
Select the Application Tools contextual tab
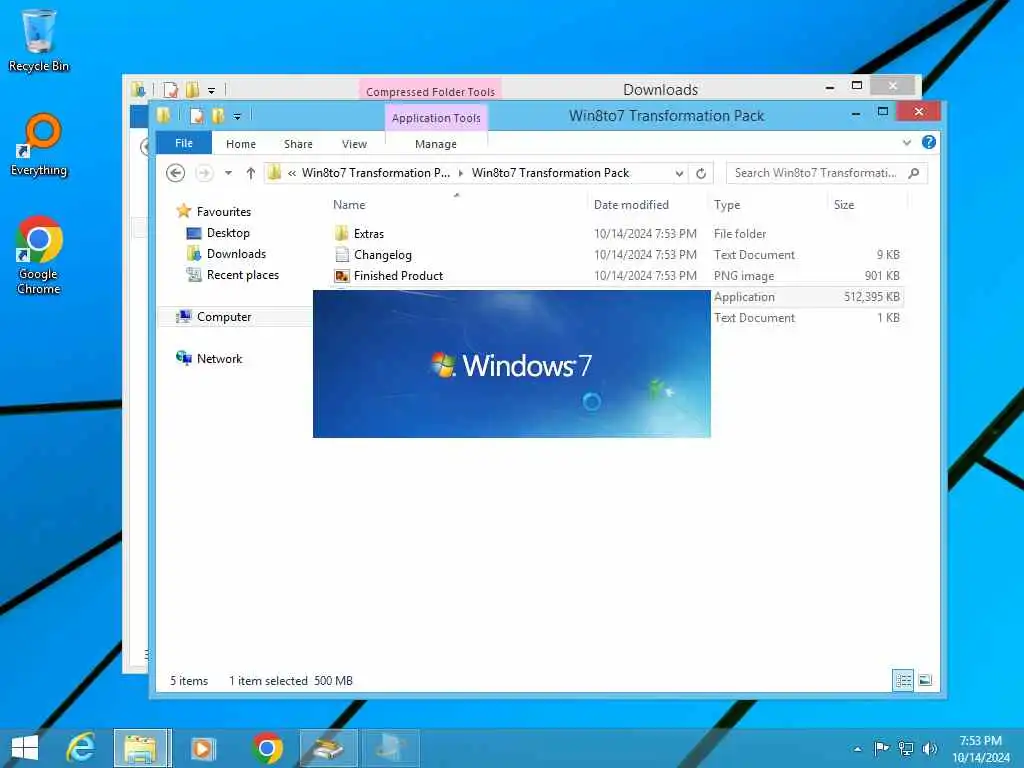[436, 118]
